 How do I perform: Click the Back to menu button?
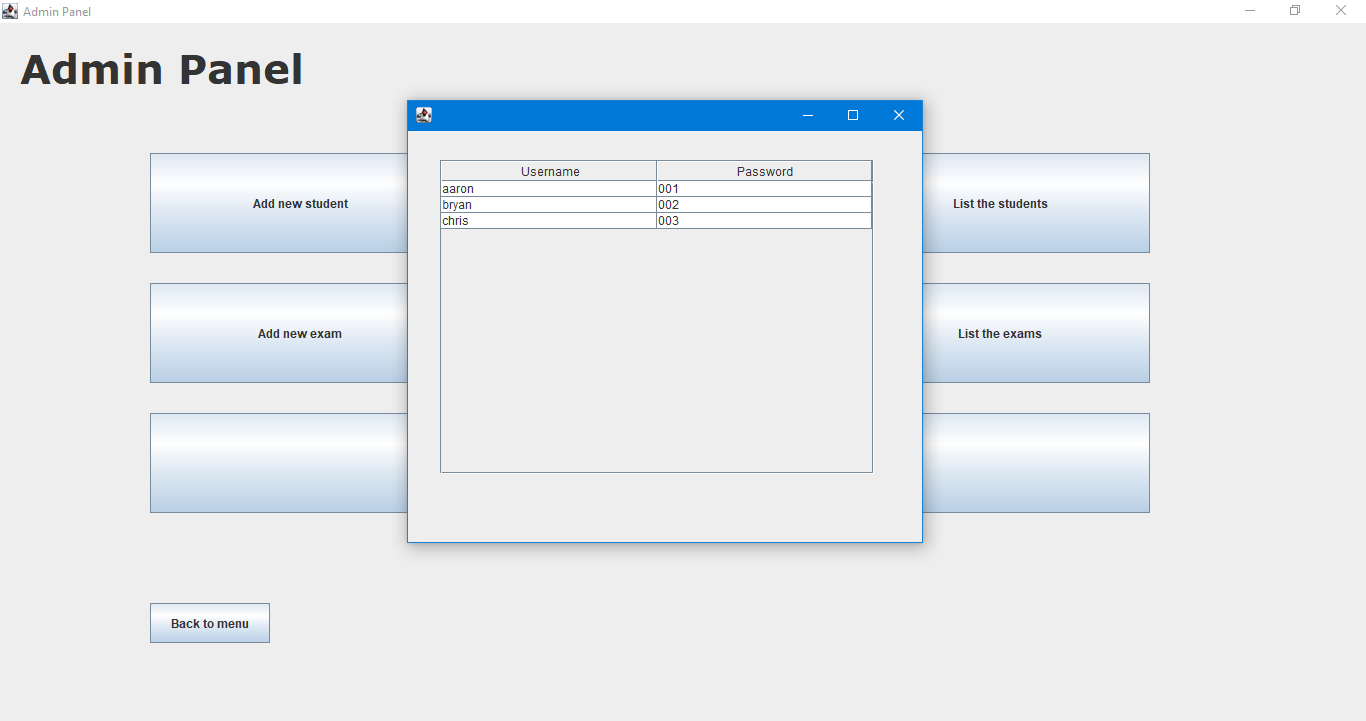pos(209,622)
